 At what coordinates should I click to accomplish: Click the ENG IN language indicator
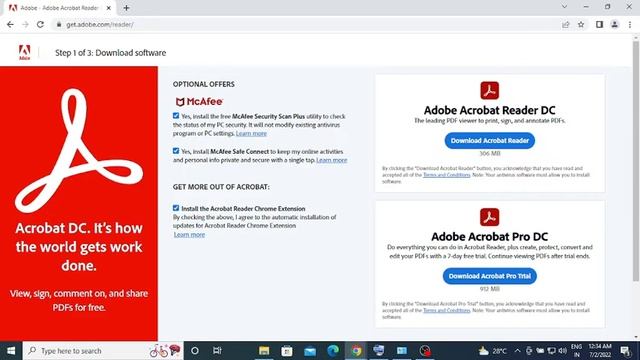[x=576, y=351]
